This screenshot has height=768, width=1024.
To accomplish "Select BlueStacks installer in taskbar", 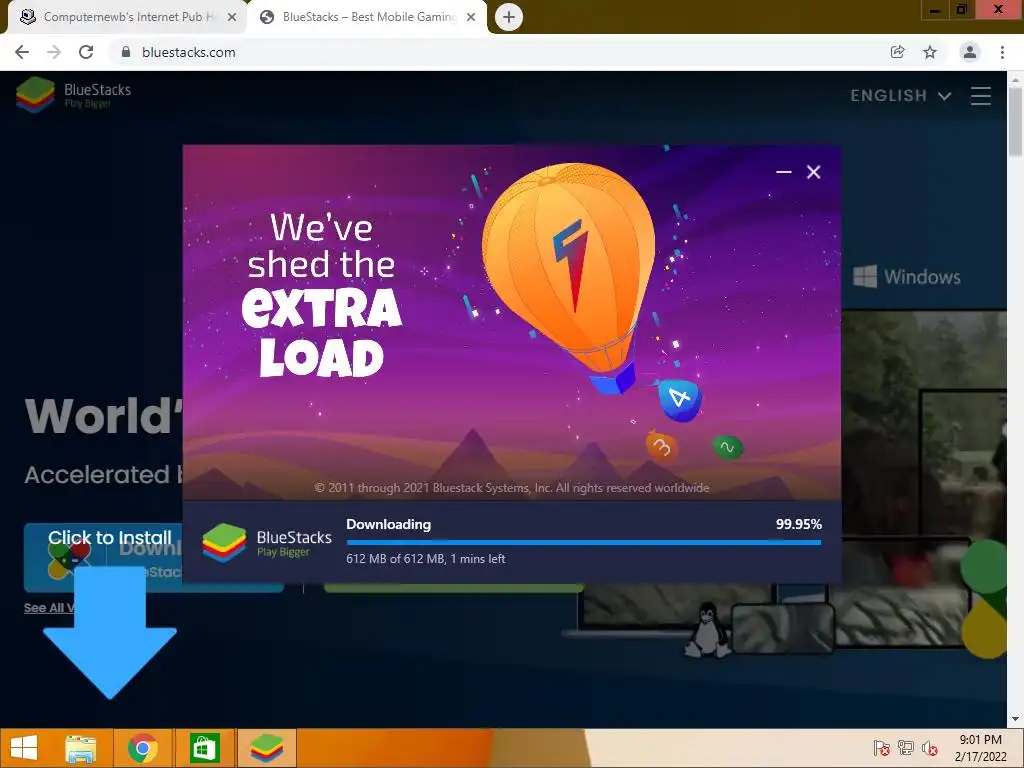I will (266, 748).
